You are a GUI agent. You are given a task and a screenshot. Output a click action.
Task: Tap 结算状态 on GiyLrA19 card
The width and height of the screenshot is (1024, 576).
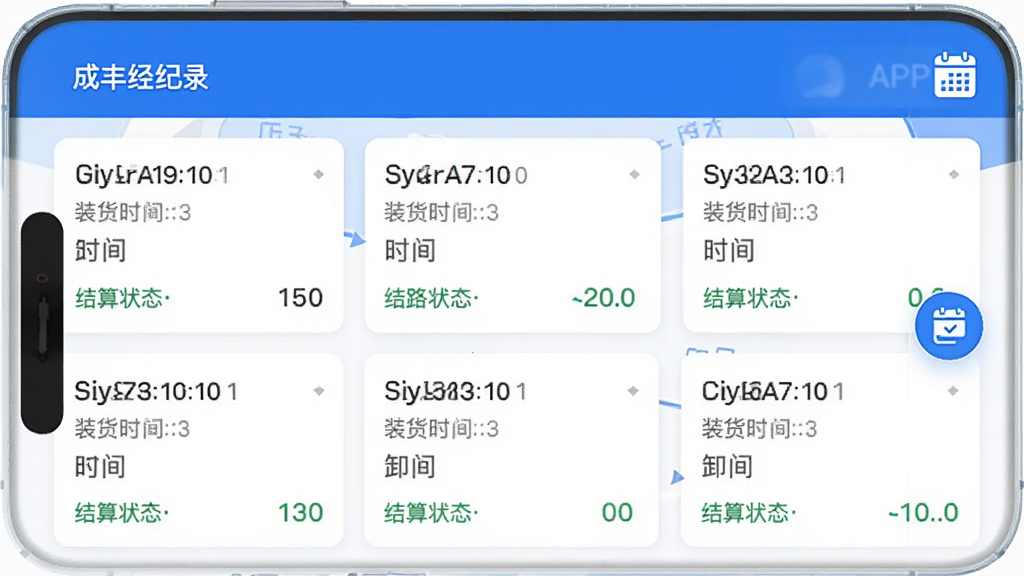(x=122, y=298)
